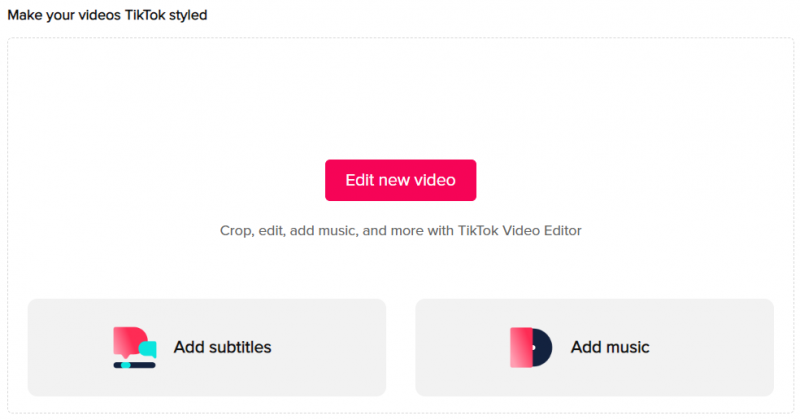This screenshot has width=800, height=420.
Task: Open the Add music card
Action: (x=594, y=347)
